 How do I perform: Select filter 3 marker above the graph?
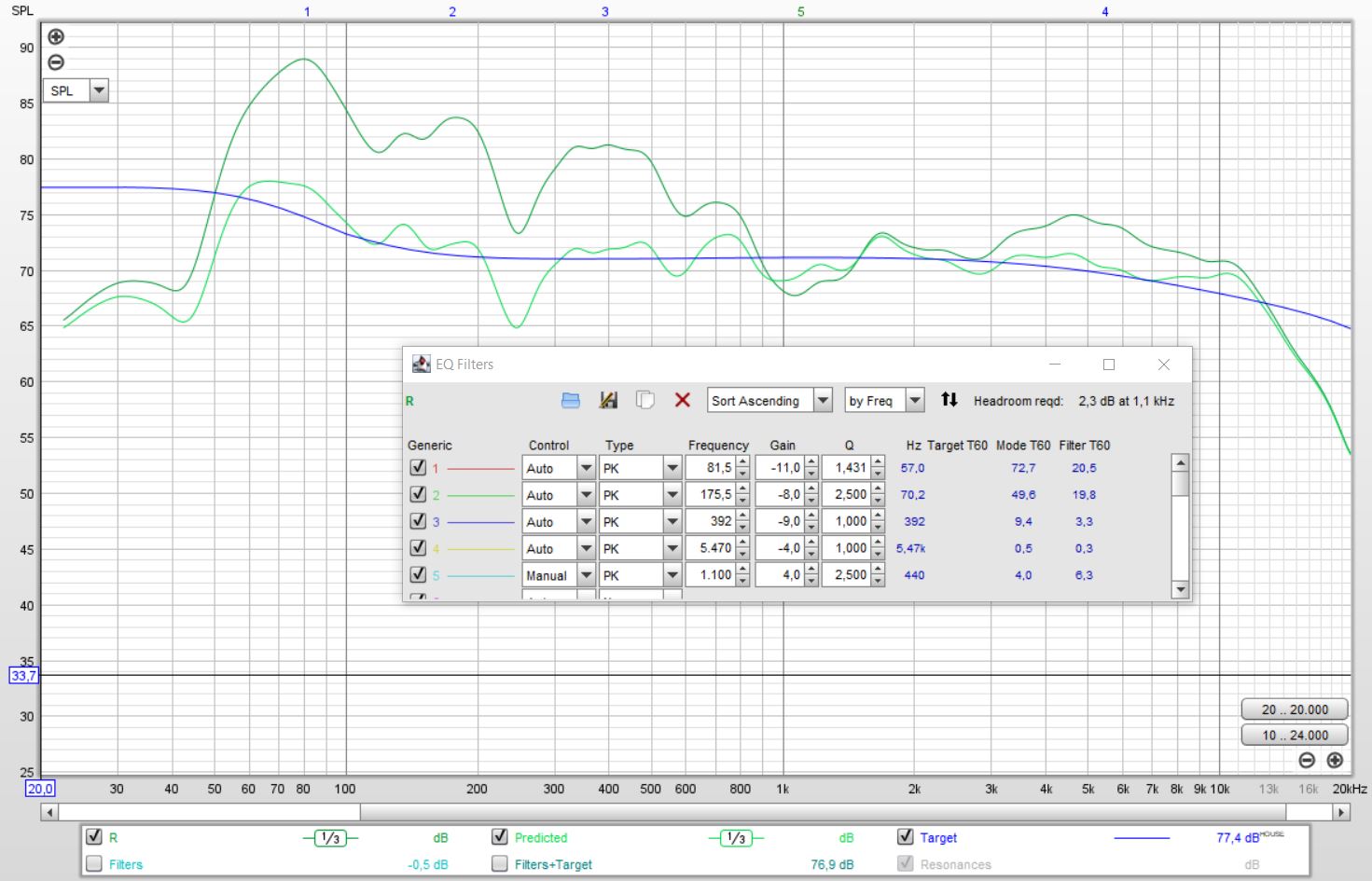coord(605,12)
